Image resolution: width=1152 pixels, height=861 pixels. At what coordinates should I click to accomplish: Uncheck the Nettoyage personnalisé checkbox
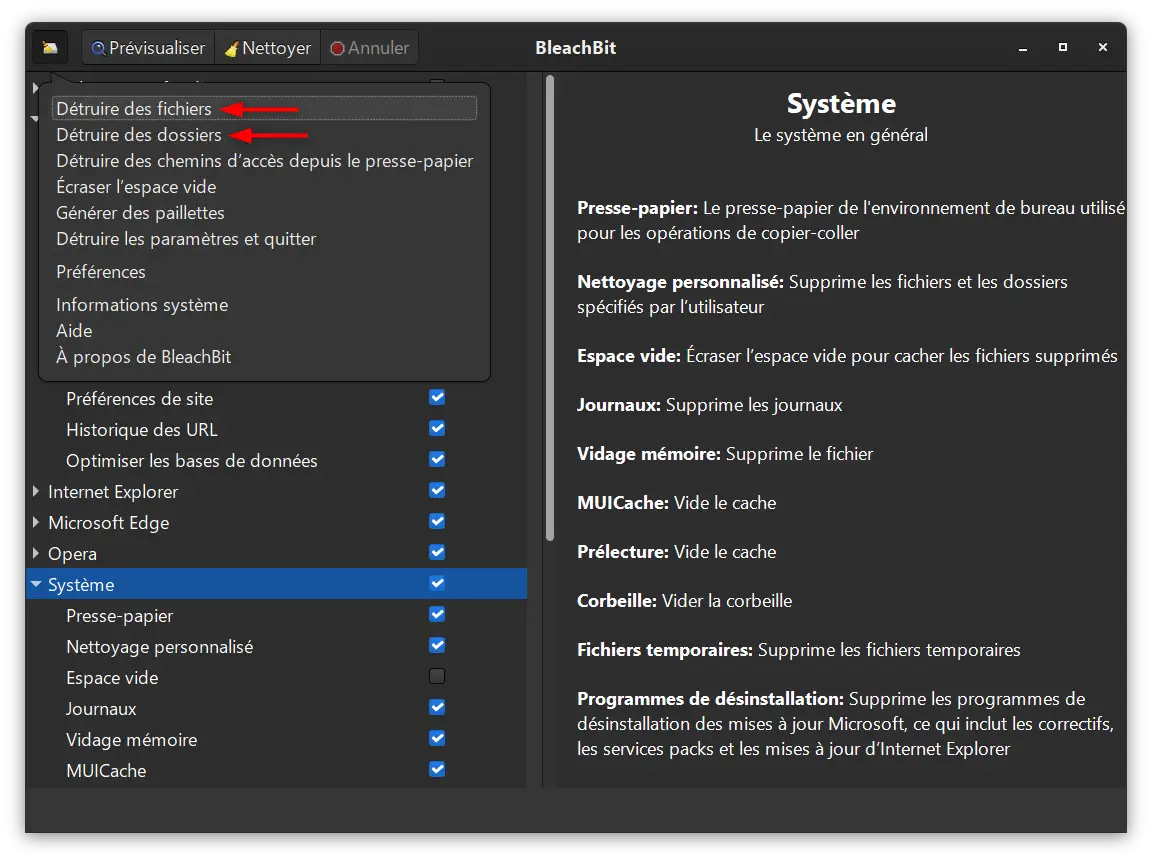pos(437,645)
